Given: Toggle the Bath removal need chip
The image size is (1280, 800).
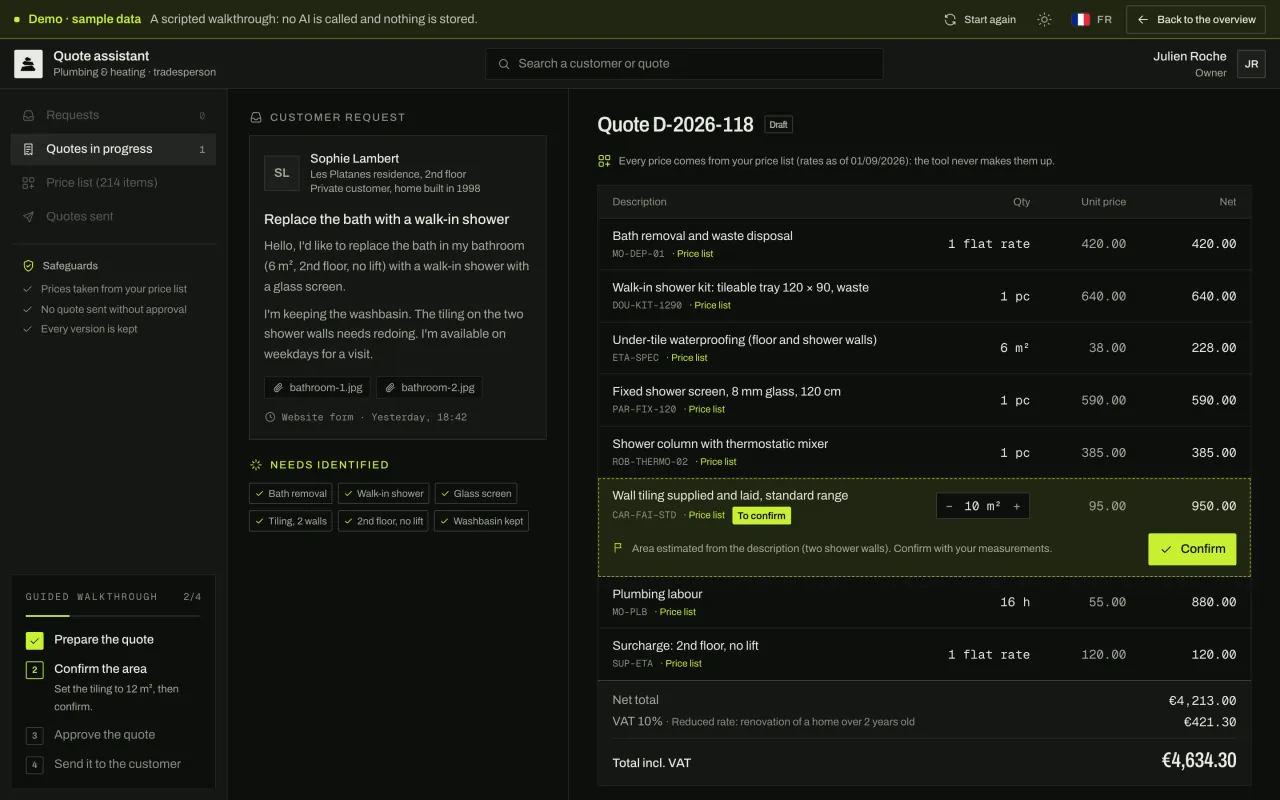Looking at the screenshot, I should coord(291,493).
